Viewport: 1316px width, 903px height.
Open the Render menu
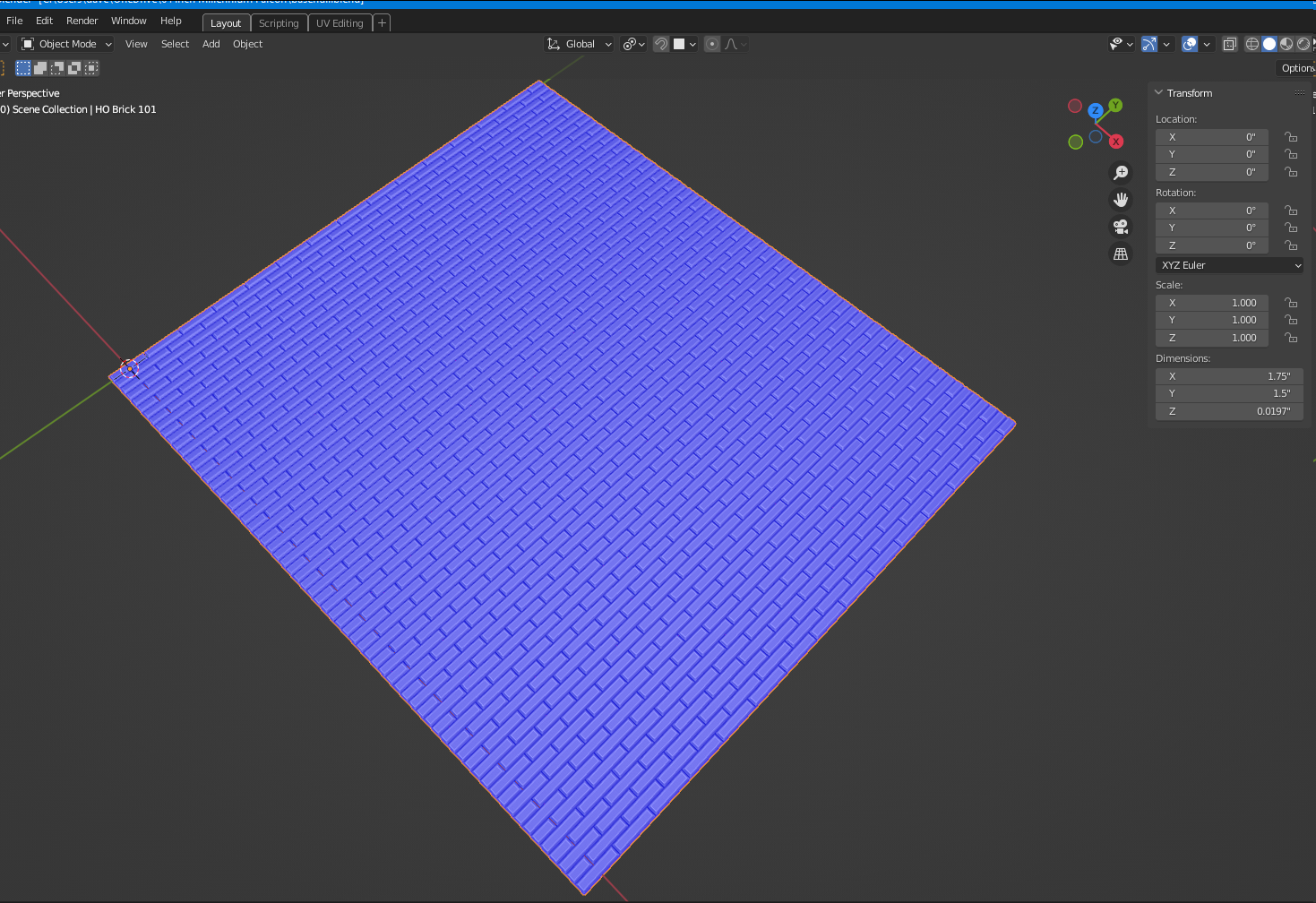(x=82, y=21)
